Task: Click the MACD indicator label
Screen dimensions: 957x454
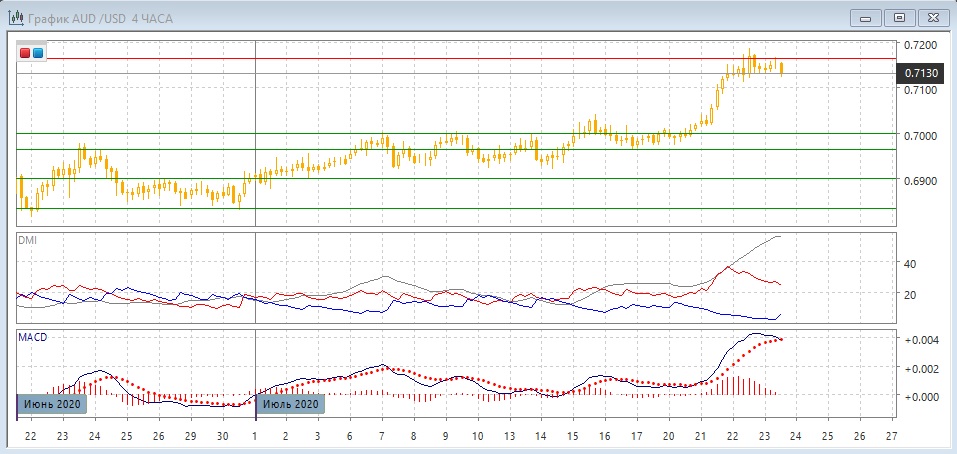Action: click(33, 338)
